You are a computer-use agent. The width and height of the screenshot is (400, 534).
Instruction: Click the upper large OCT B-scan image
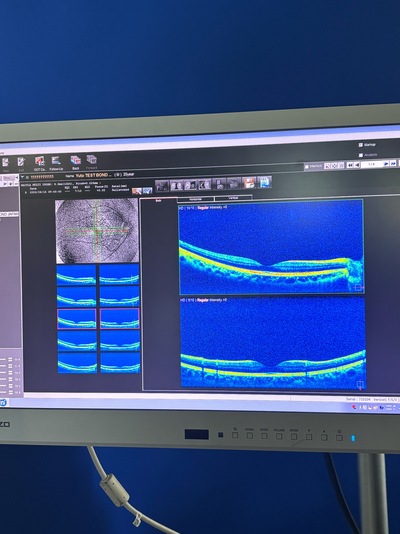[x=271, y=247]
